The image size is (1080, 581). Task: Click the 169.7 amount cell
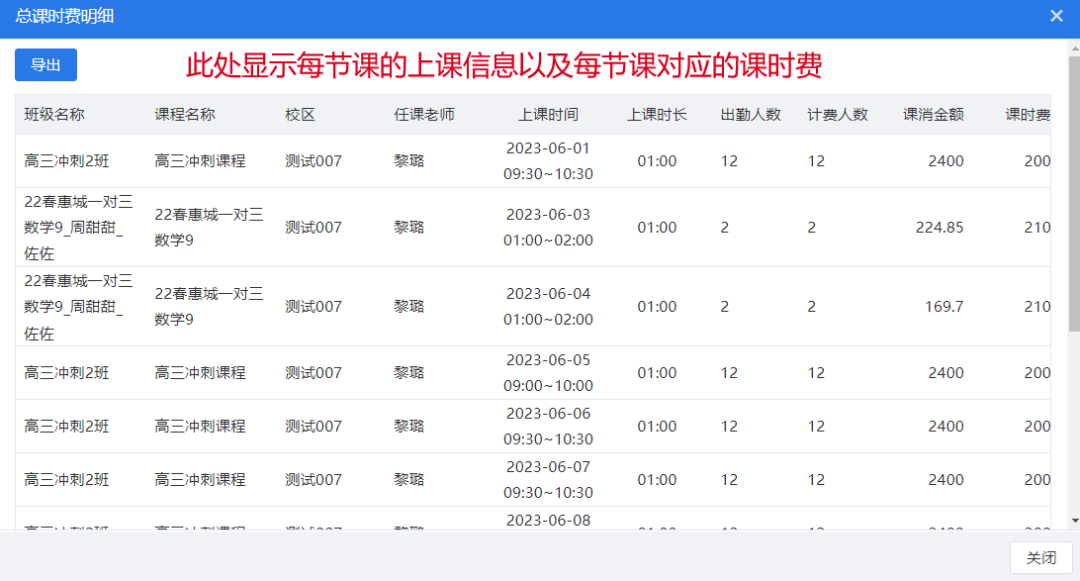[x=944, y=307]
